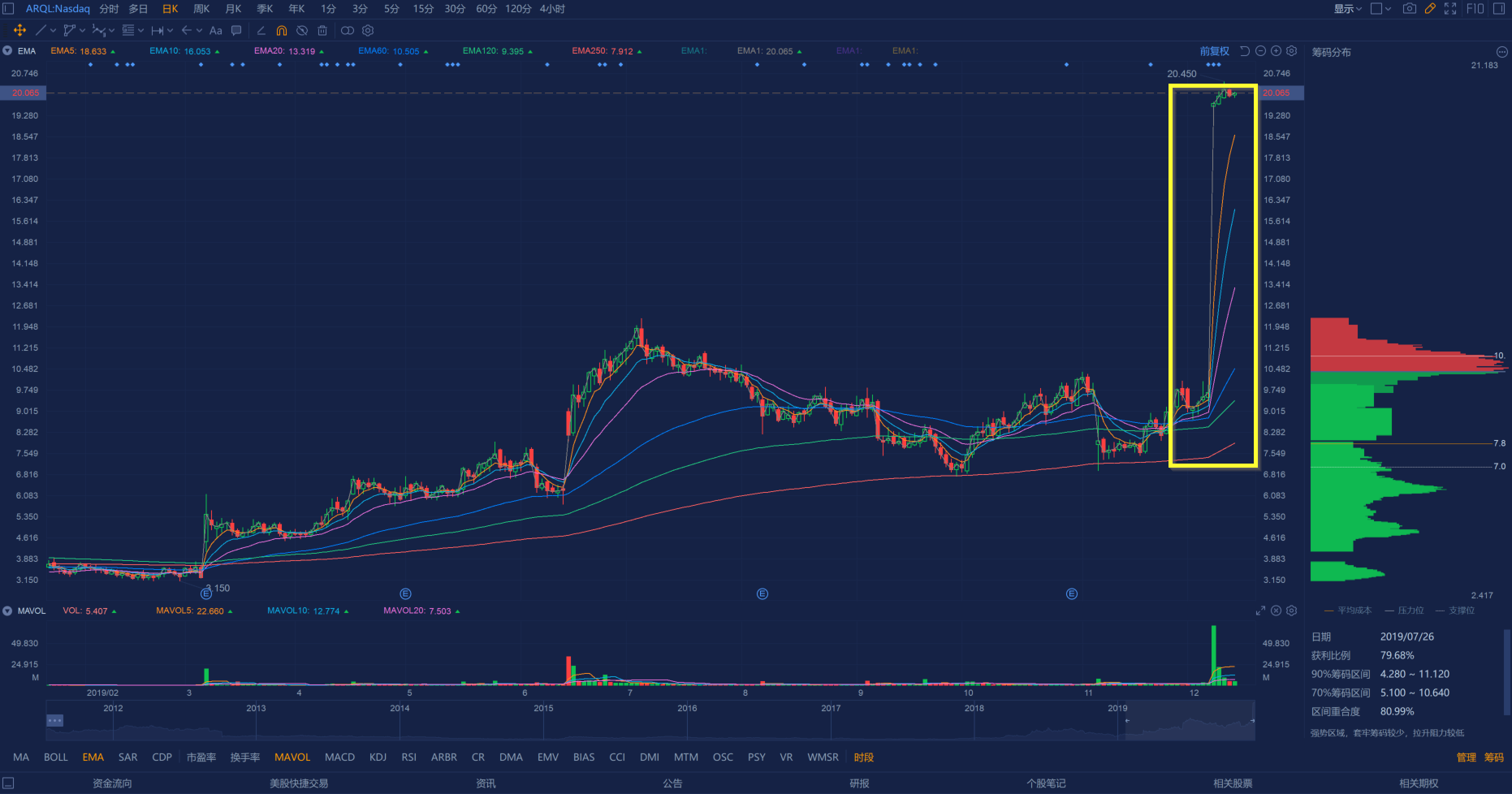This screenshot has height=794, width=1512.
Task: Enable the RSI indicator
Action: coord(408,757)
